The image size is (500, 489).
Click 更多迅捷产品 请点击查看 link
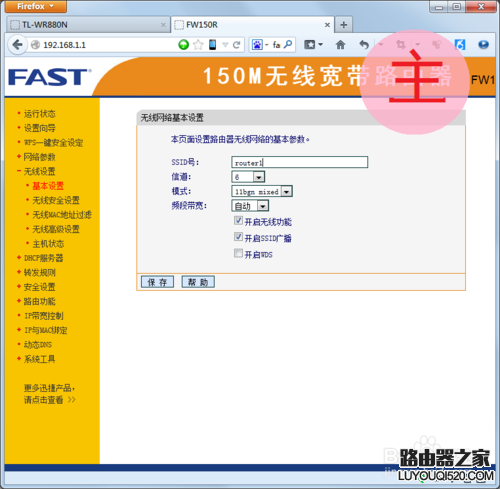point(50,394)
